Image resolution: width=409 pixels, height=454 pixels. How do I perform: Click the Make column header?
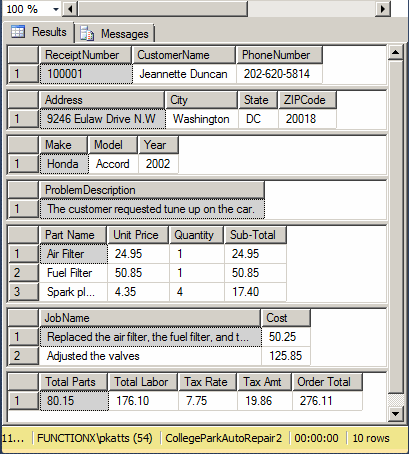63,145
